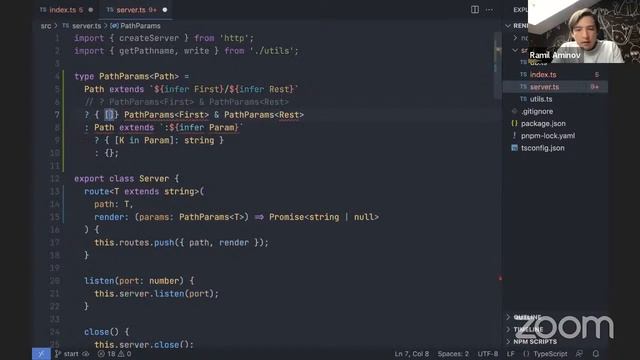This screenshot has width=640, height=360.
Task: Click the 'server.ts' breadcrumb segment
Action: pos(87,26)
